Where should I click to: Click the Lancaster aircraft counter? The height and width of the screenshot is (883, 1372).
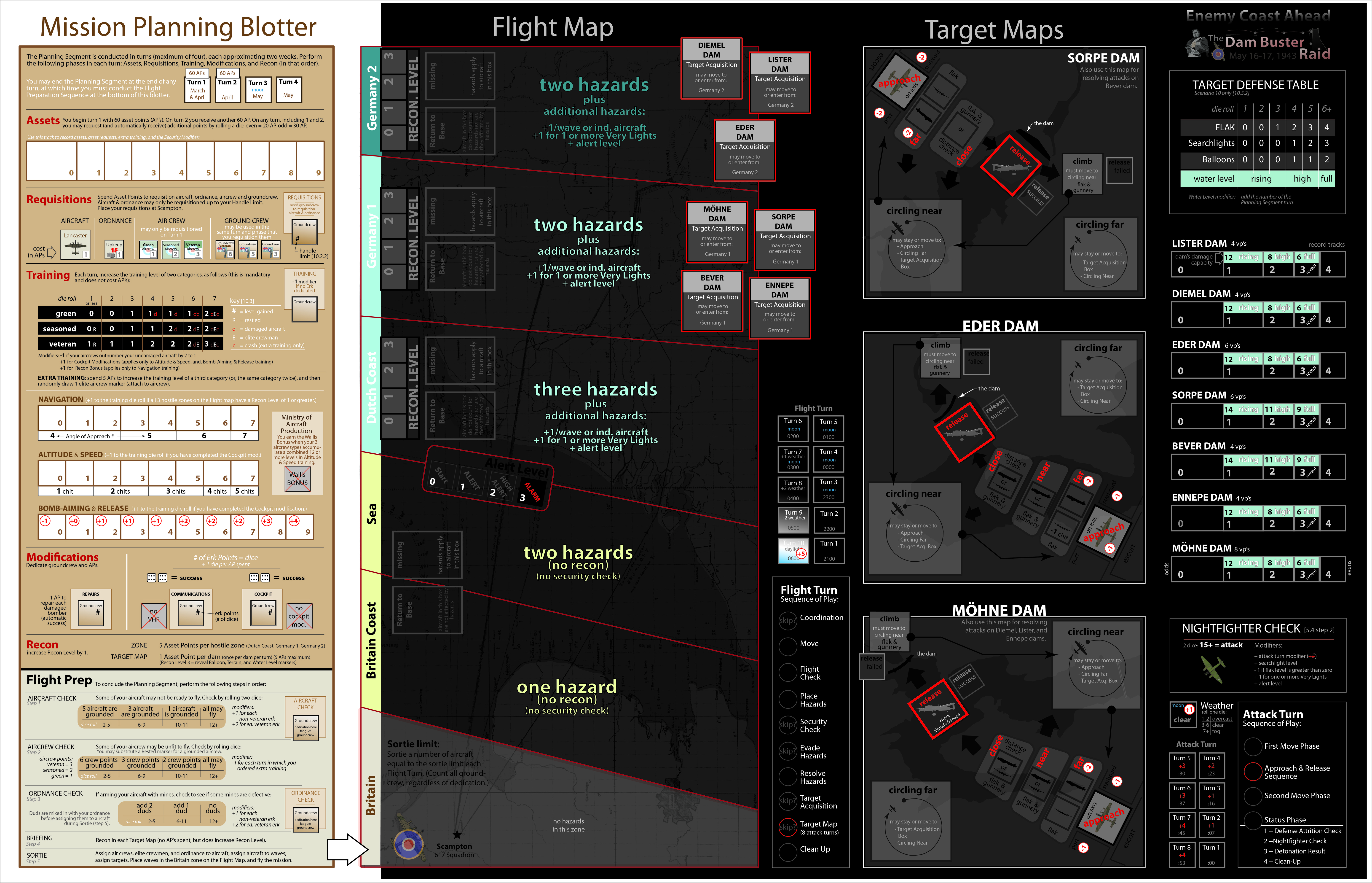pos(75,245)
